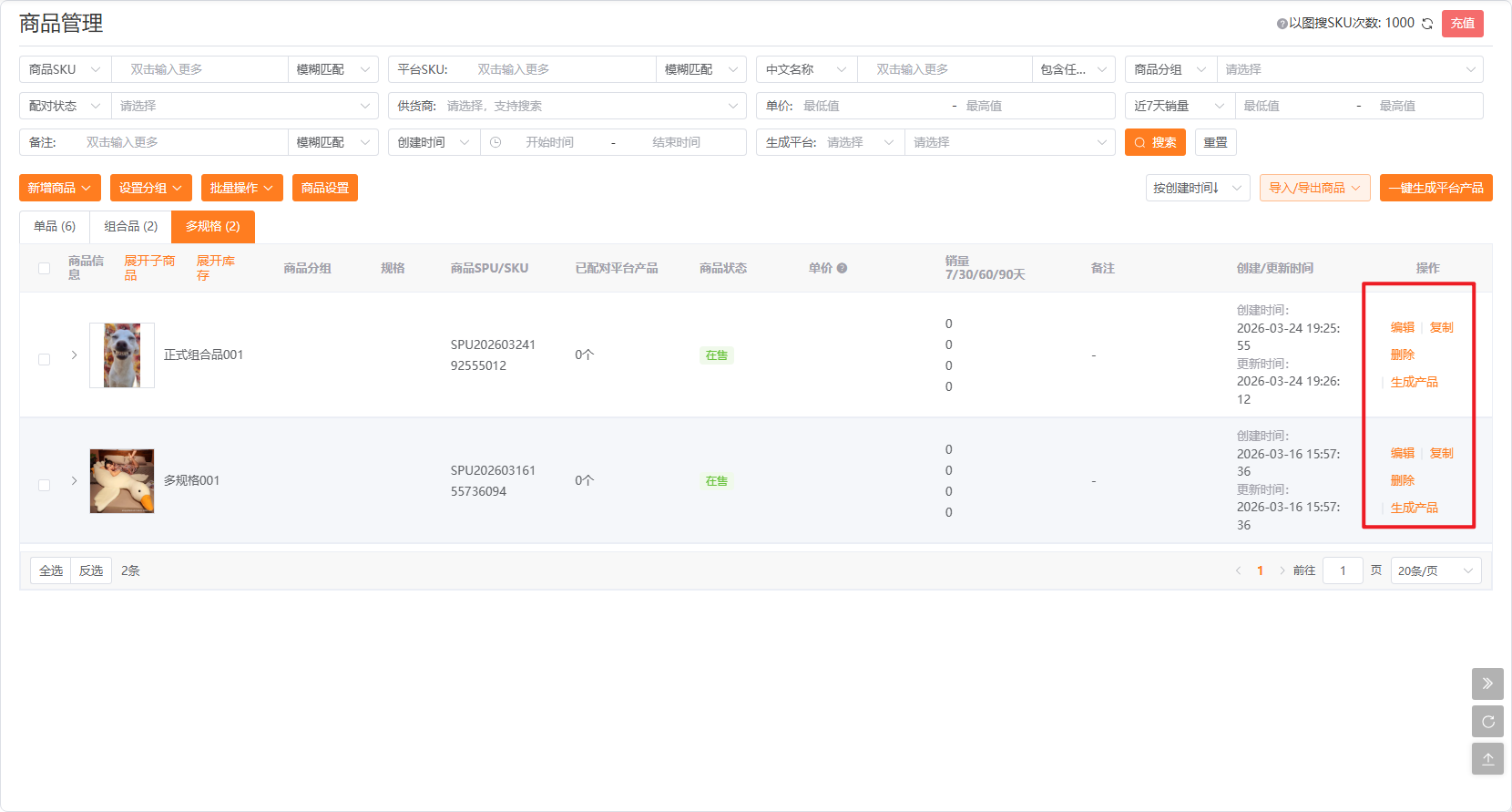Image resolution: width=1512 pixels, height=812 pixels.
Task: Click 生成产品 link for 多规格001
Action: pyautogui.click(x=1414, y=508)
